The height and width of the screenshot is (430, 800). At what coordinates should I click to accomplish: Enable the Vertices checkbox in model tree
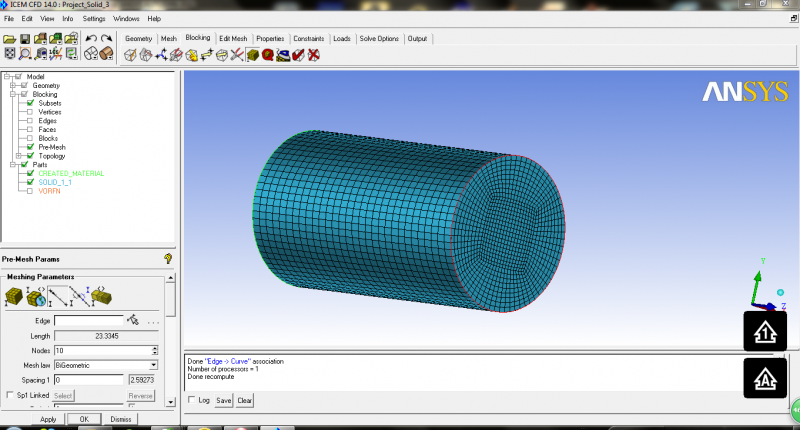pos(30,112)
